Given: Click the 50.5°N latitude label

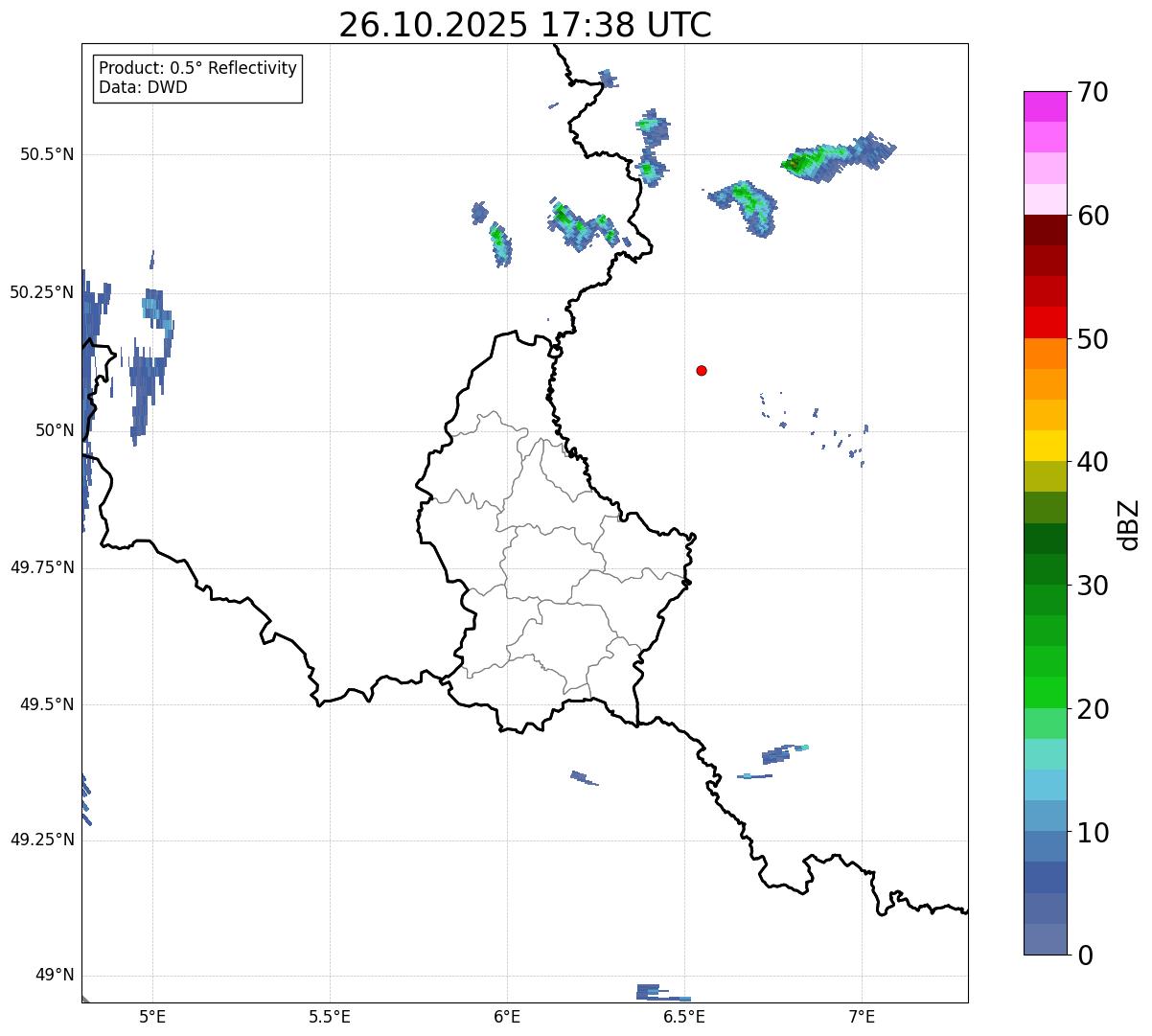Looking at the screenshot, I should point(46,154).
